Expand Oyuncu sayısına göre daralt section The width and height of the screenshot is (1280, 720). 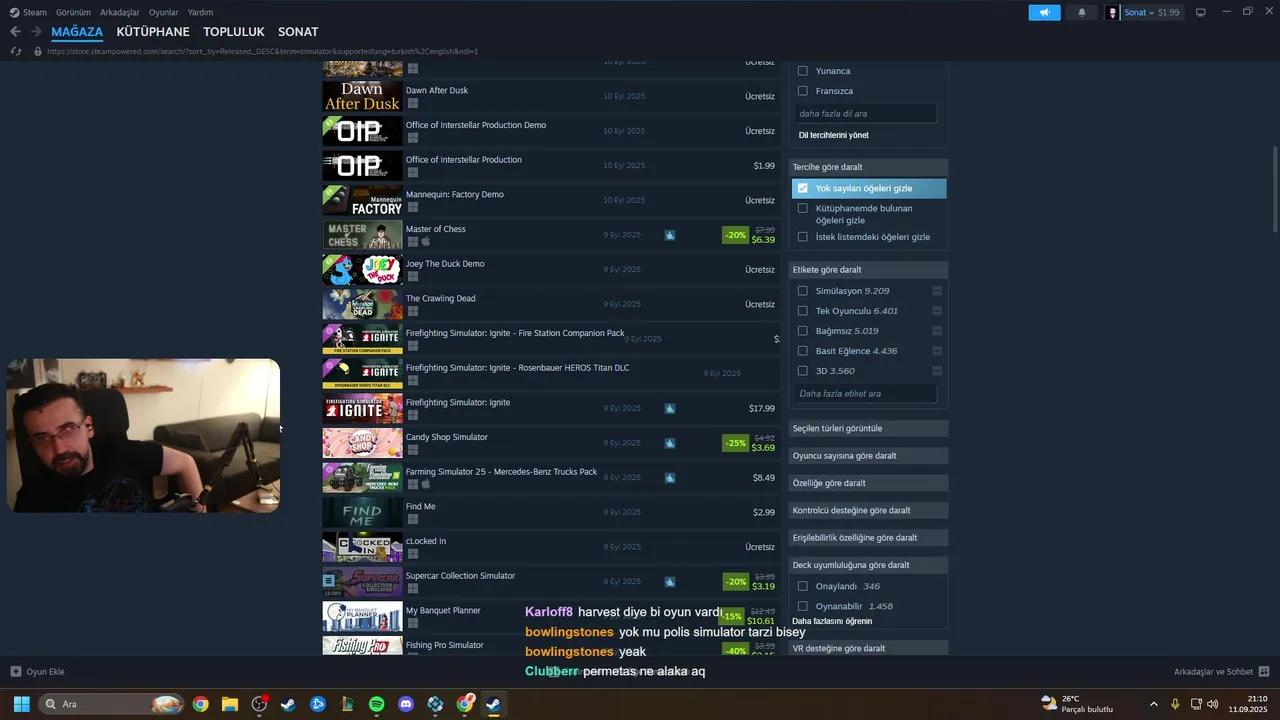point(868,456)
